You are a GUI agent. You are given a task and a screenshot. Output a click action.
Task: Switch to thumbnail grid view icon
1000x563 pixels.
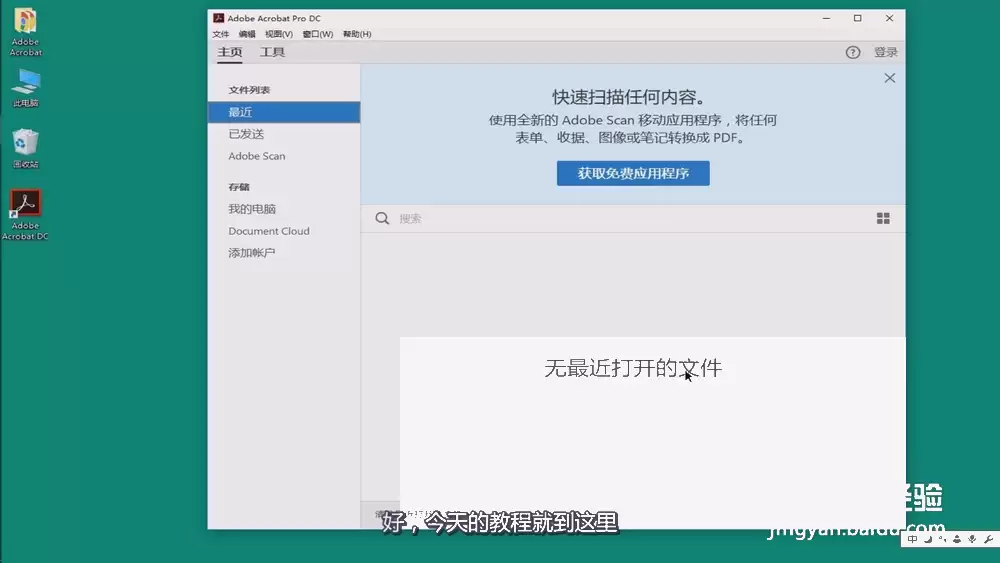[x=883, y=219]
